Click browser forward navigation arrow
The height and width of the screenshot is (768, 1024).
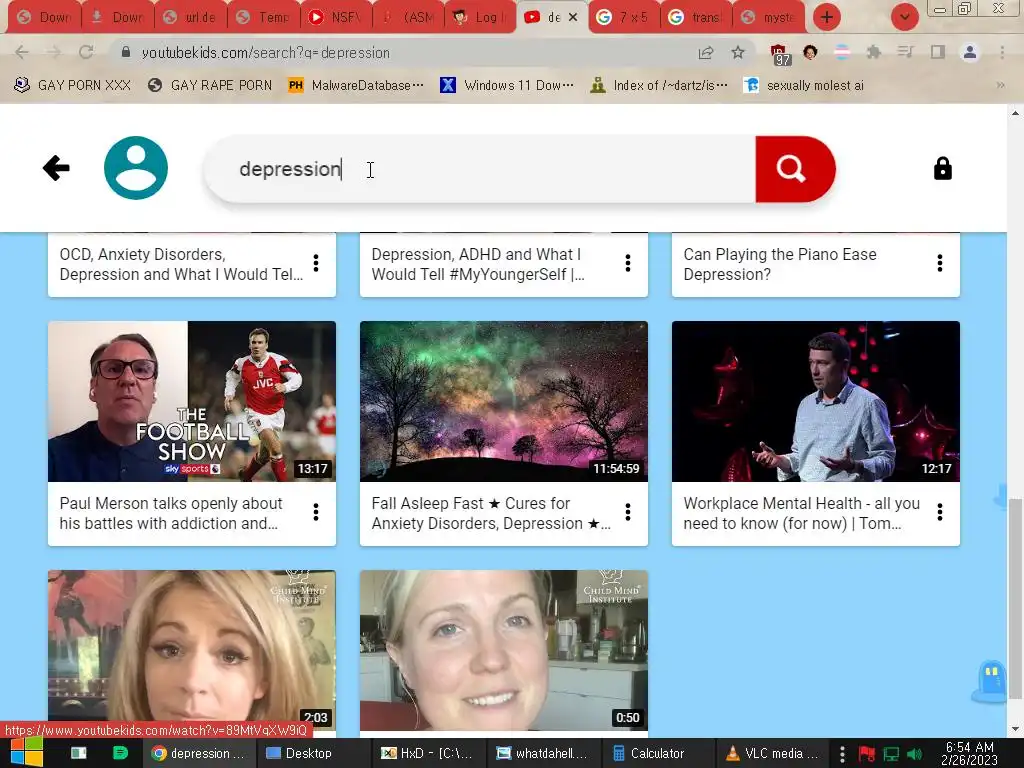pyautogui.click(x=54, y=52)
